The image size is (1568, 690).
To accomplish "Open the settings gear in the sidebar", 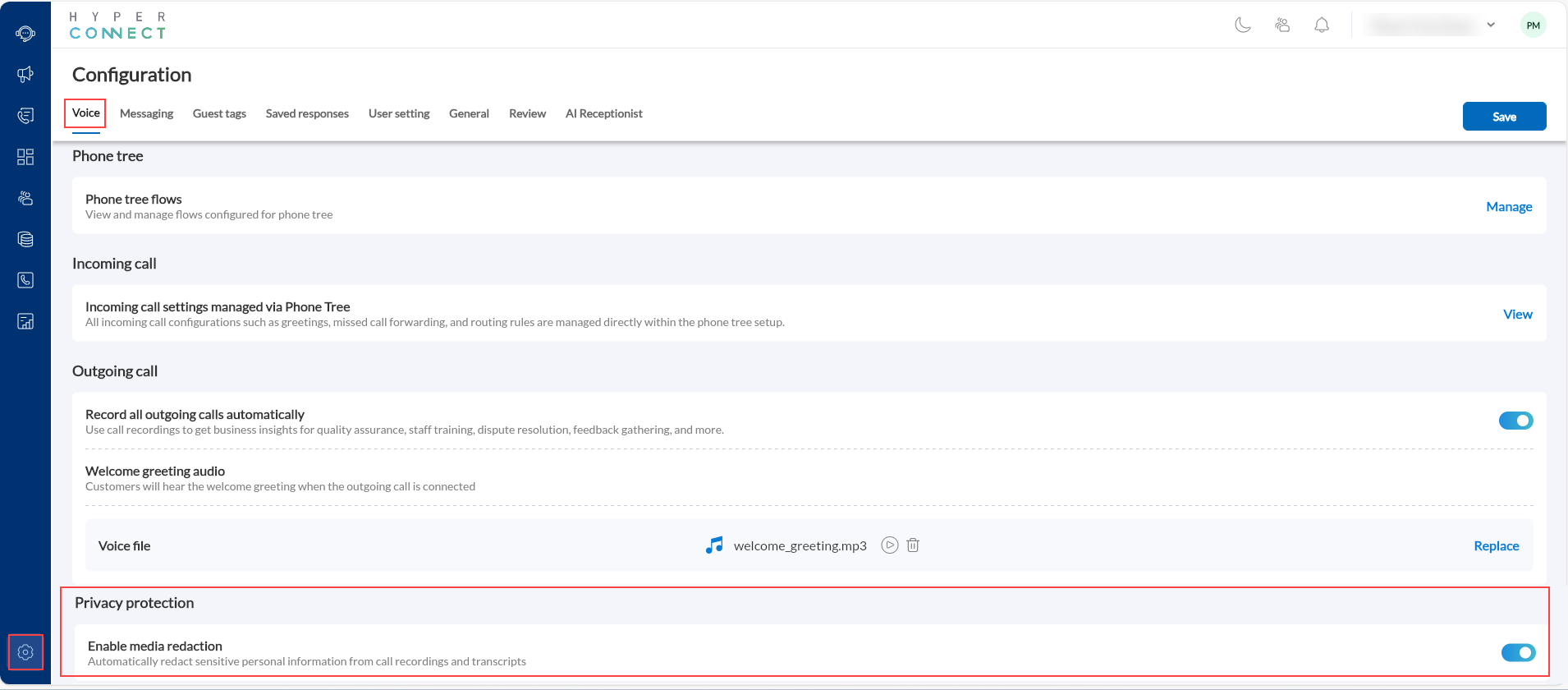I will tap(25, 652).
